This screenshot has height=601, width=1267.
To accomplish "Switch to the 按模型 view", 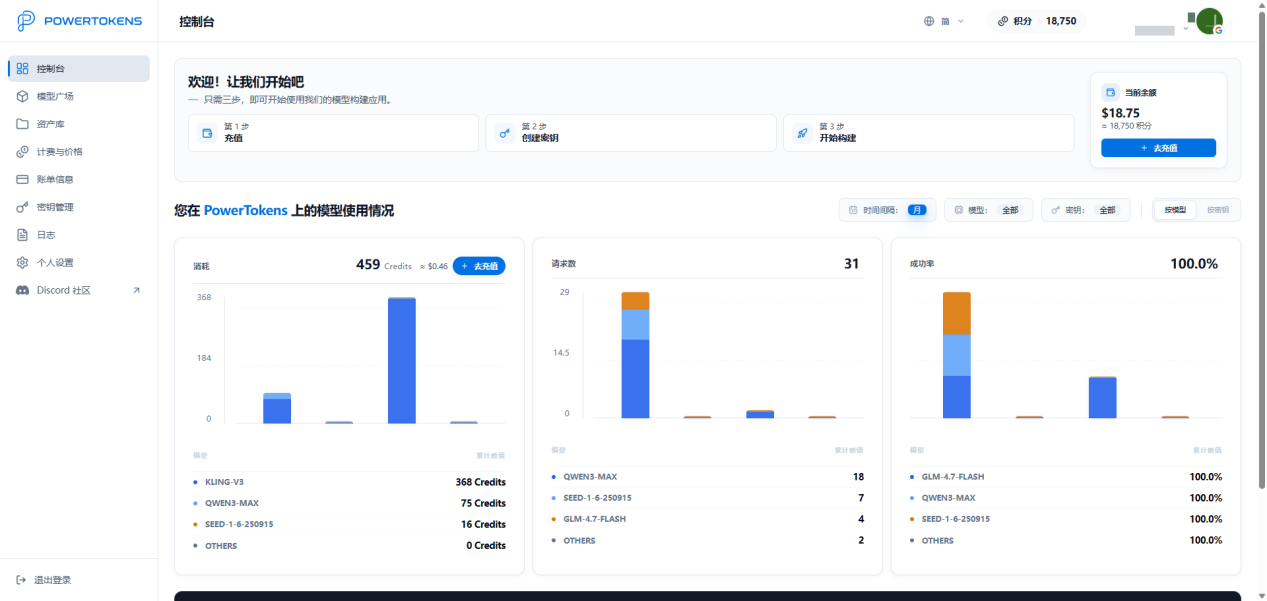I will [x=1175, y=210].
